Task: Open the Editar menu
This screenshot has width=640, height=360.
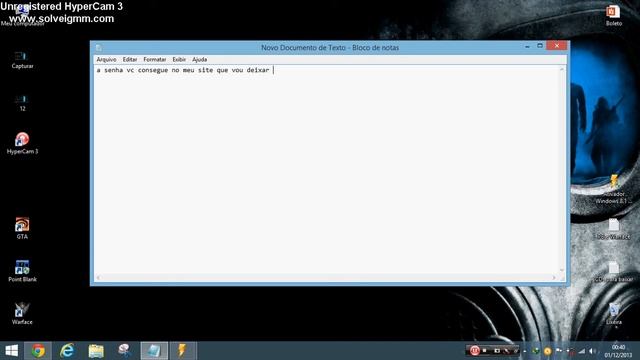Action: [130, 60]
